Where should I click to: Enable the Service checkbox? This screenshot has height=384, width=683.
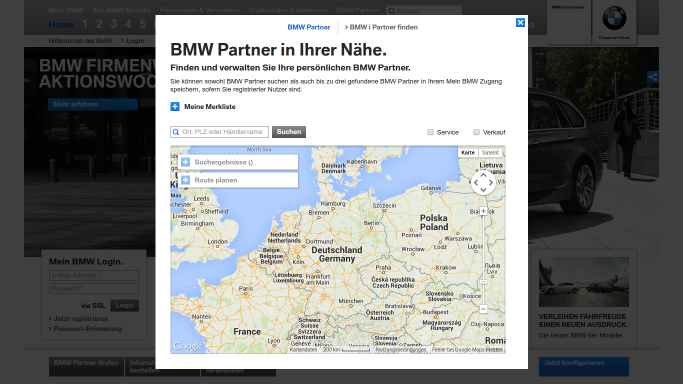click(x=430, y=132)
